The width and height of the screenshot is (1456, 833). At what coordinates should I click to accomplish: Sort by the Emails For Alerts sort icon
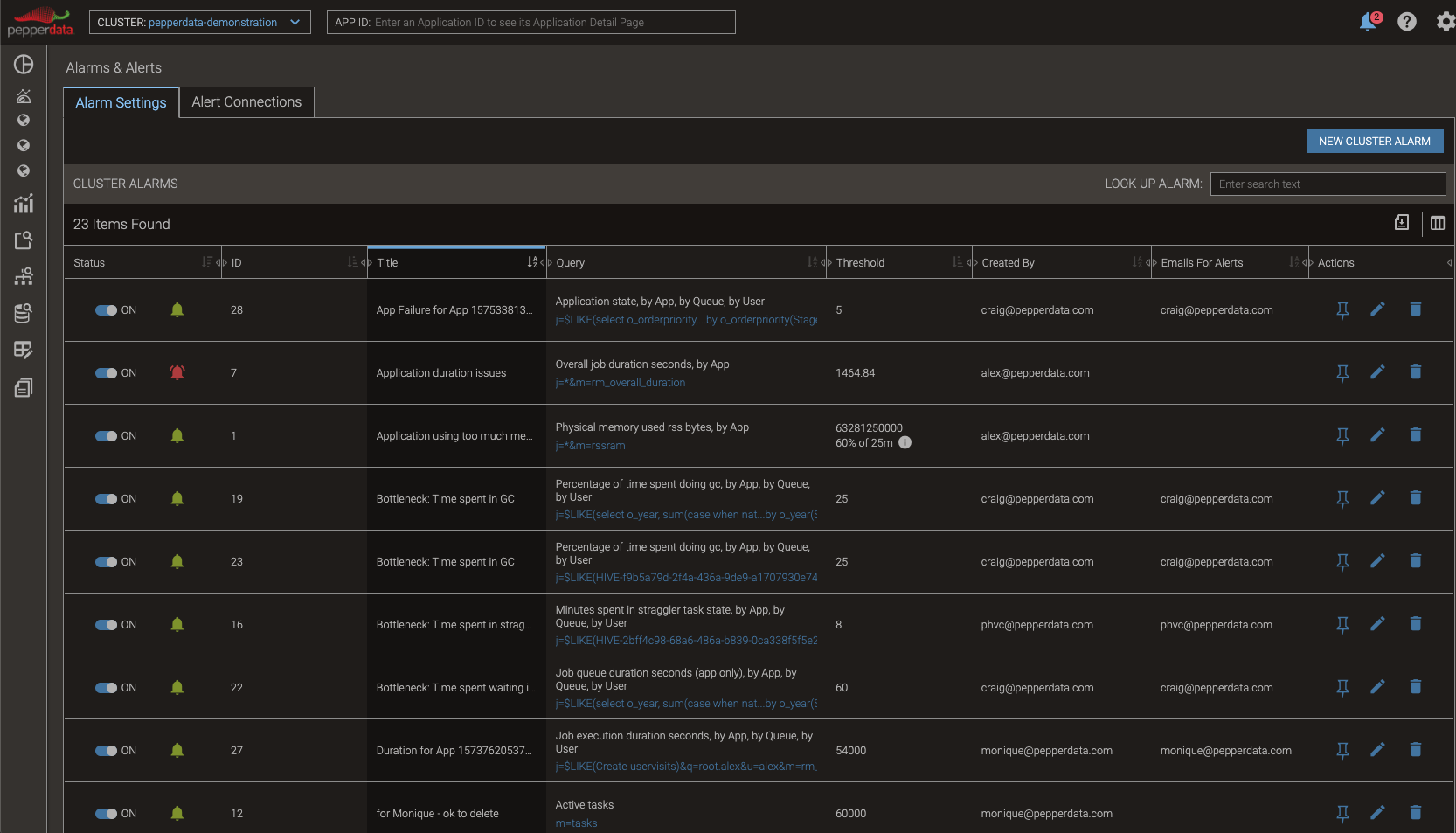click(x=1294, y=262)
